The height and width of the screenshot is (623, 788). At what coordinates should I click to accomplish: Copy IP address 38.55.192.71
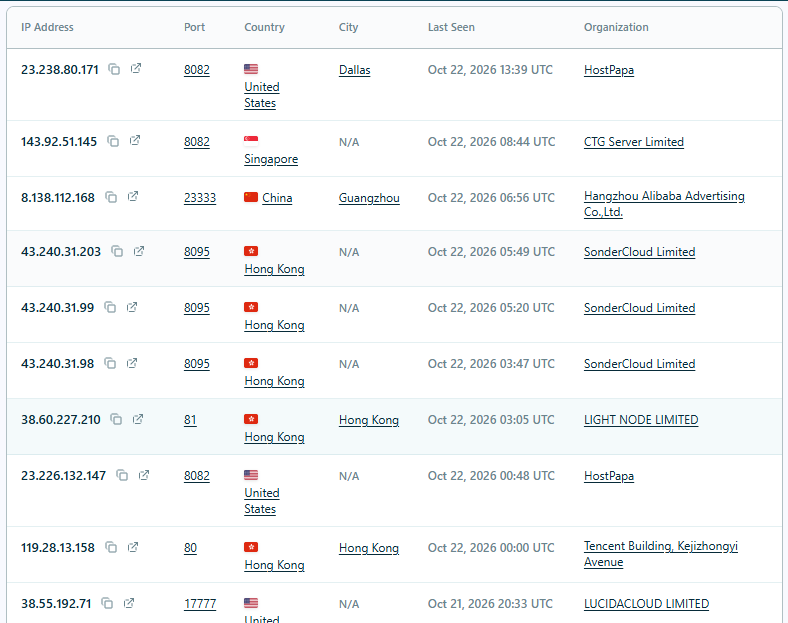tap(107, 603)
